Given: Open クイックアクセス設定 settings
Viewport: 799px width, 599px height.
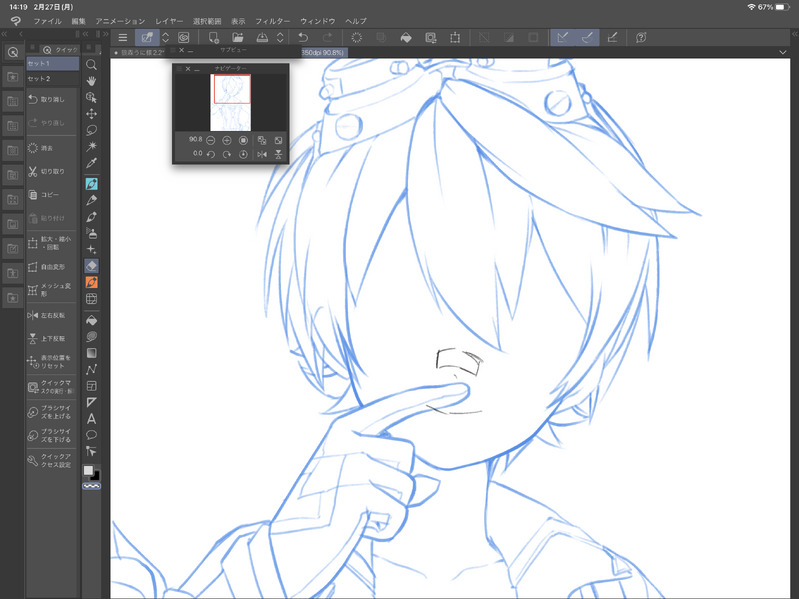Looking at the screenshot, I should tap(49, 461).
